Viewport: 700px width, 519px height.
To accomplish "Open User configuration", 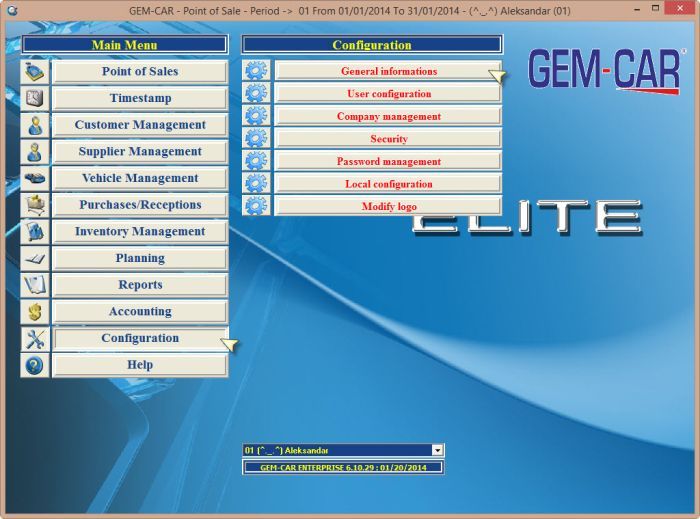I will click(388, 94).
